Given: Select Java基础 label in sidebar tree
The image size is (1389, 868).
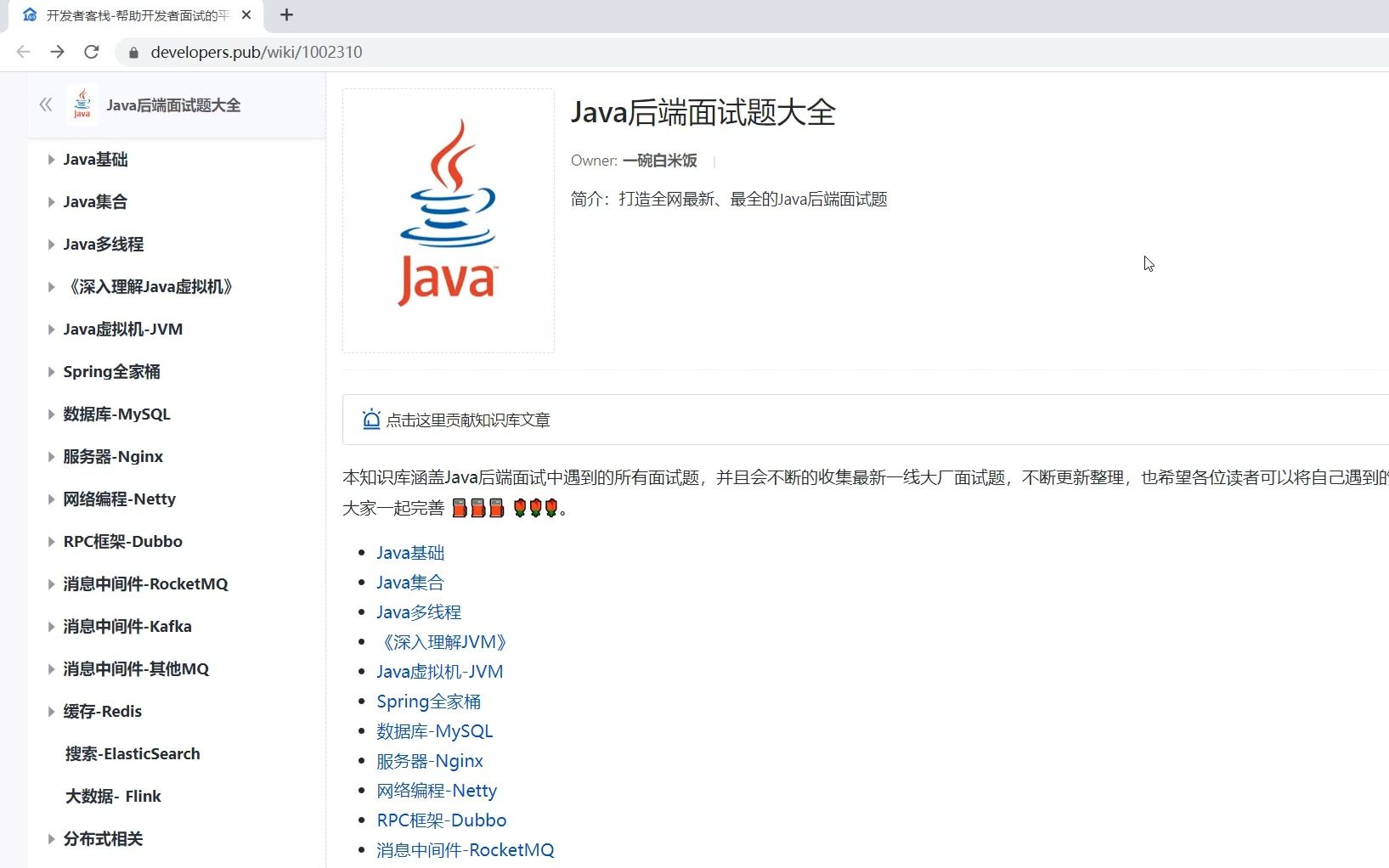Looking at the screenshot, I should [x=95, y=159].
